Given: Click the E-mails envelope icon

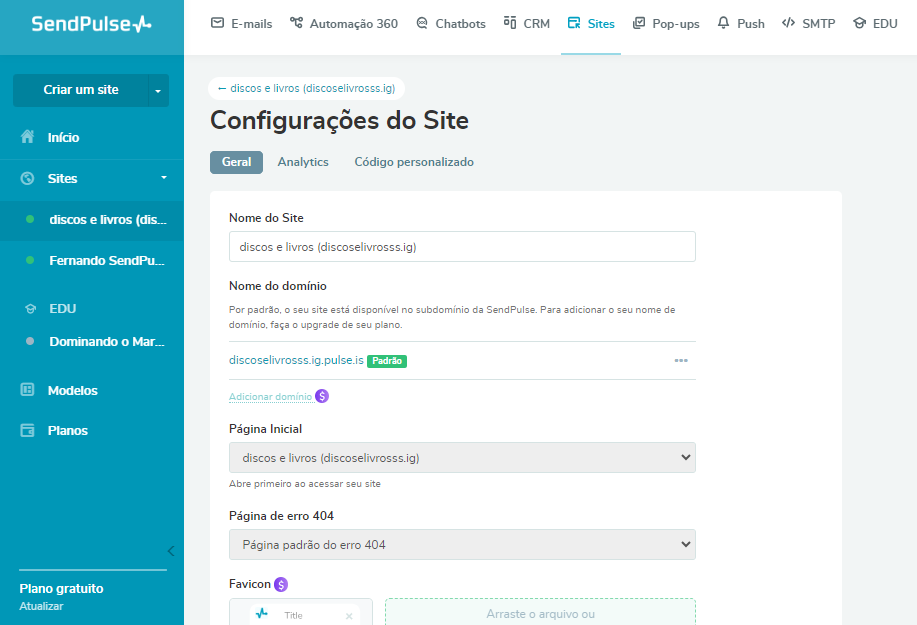Looking at the screenshot, I should pos(217,23).
